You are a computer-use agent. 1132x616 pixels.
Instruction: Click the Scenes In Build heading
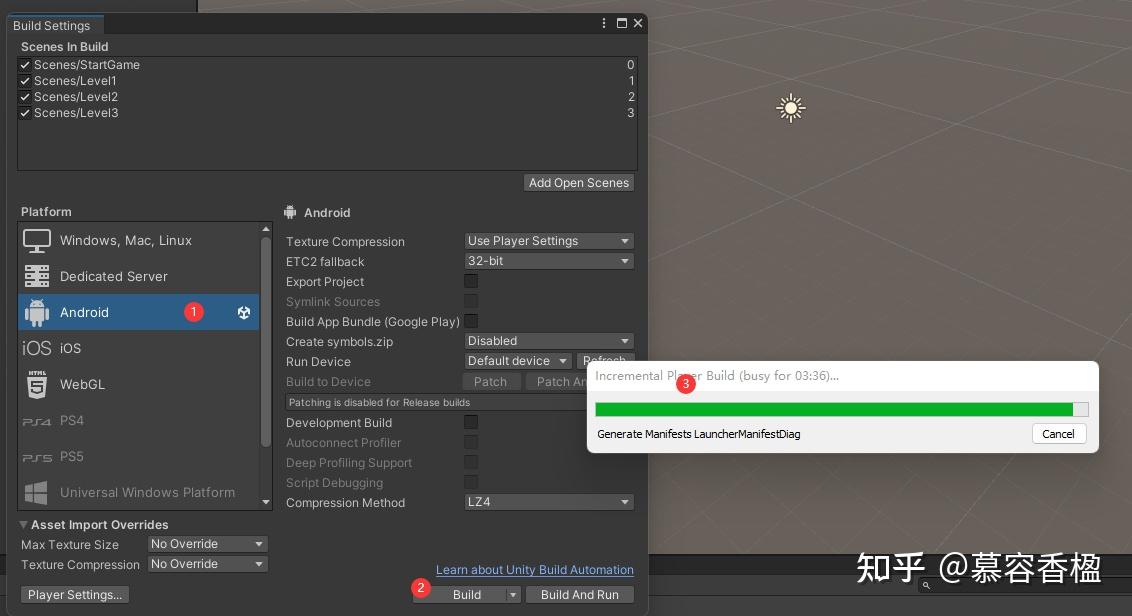(64, 47)
